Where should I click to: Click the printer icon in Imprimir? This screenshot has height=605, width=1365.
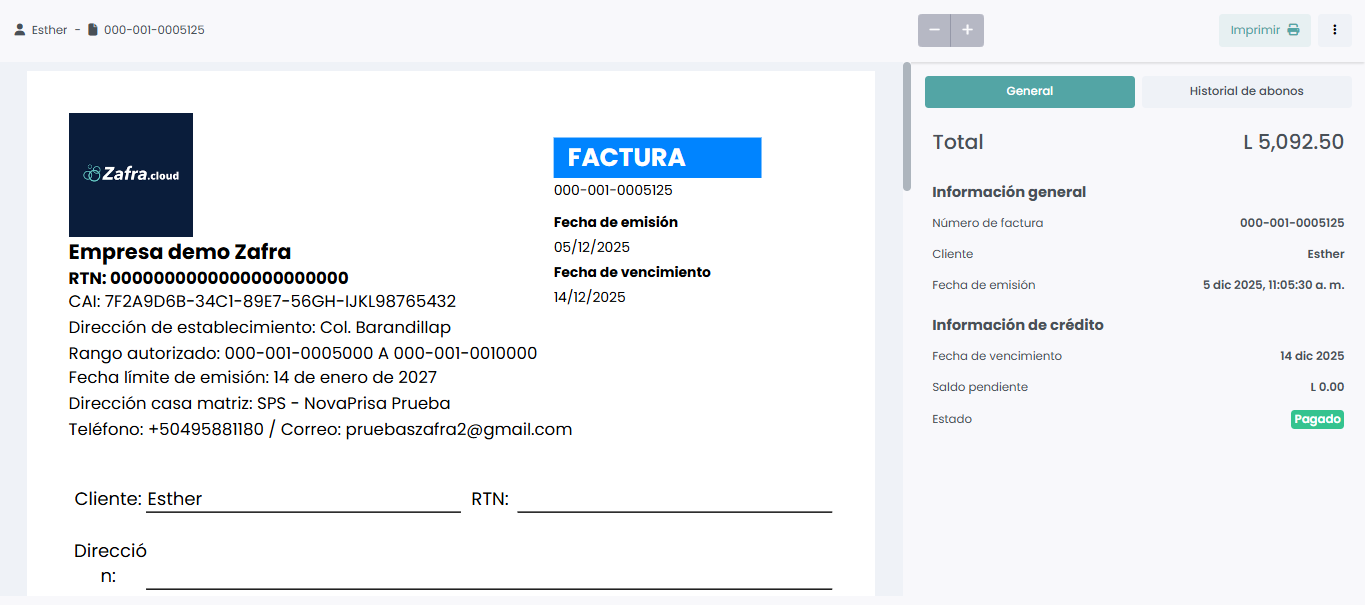click(x=1293, y=30)
